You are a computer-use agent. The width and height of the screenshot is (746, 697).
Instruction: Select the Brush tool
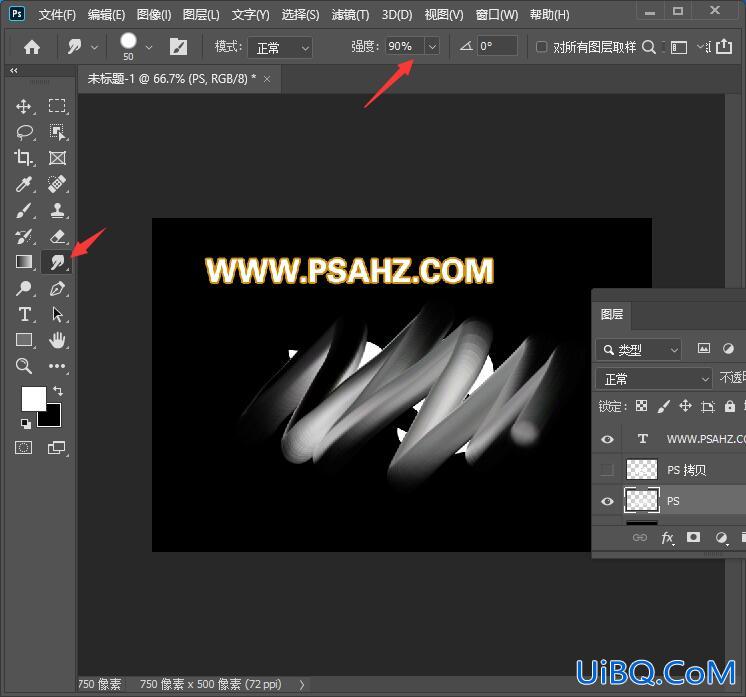(x=24, y=210)
